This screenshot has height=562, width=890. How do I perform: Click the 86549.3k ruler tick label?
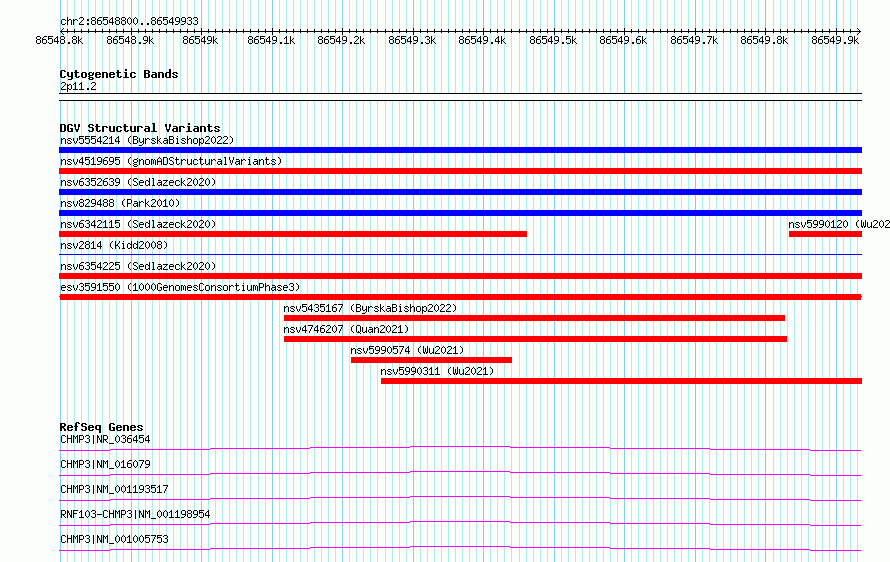pos(412,40)
